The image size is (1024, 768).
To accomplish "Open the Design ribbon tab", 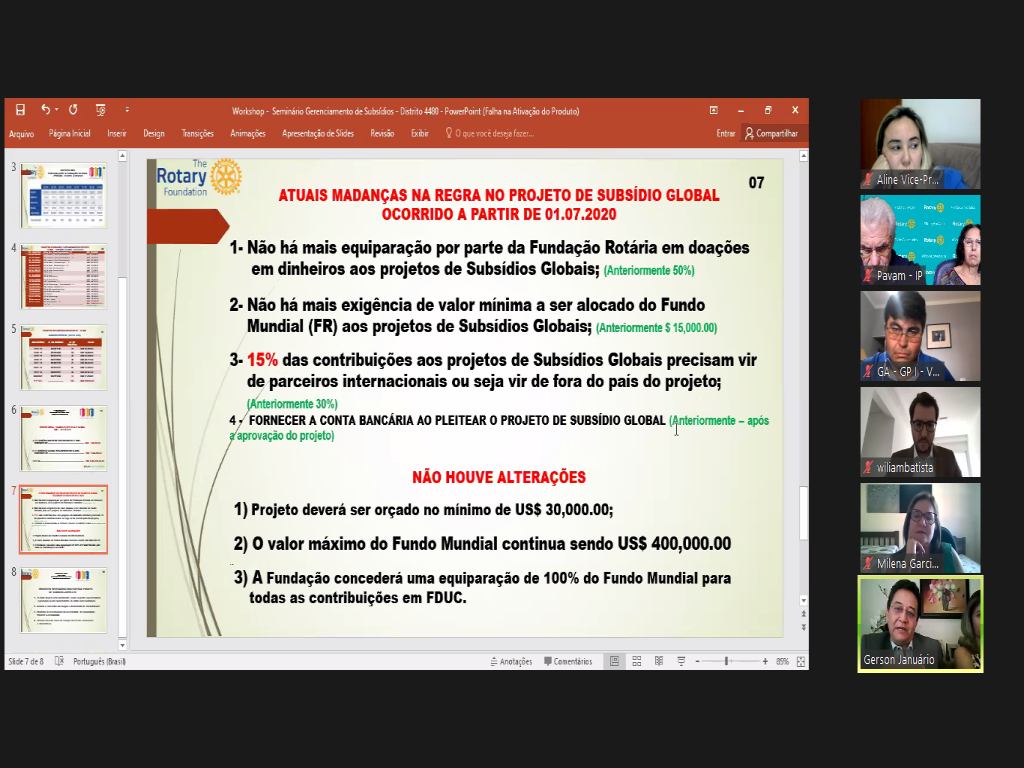I will click(x=153, y=133).
